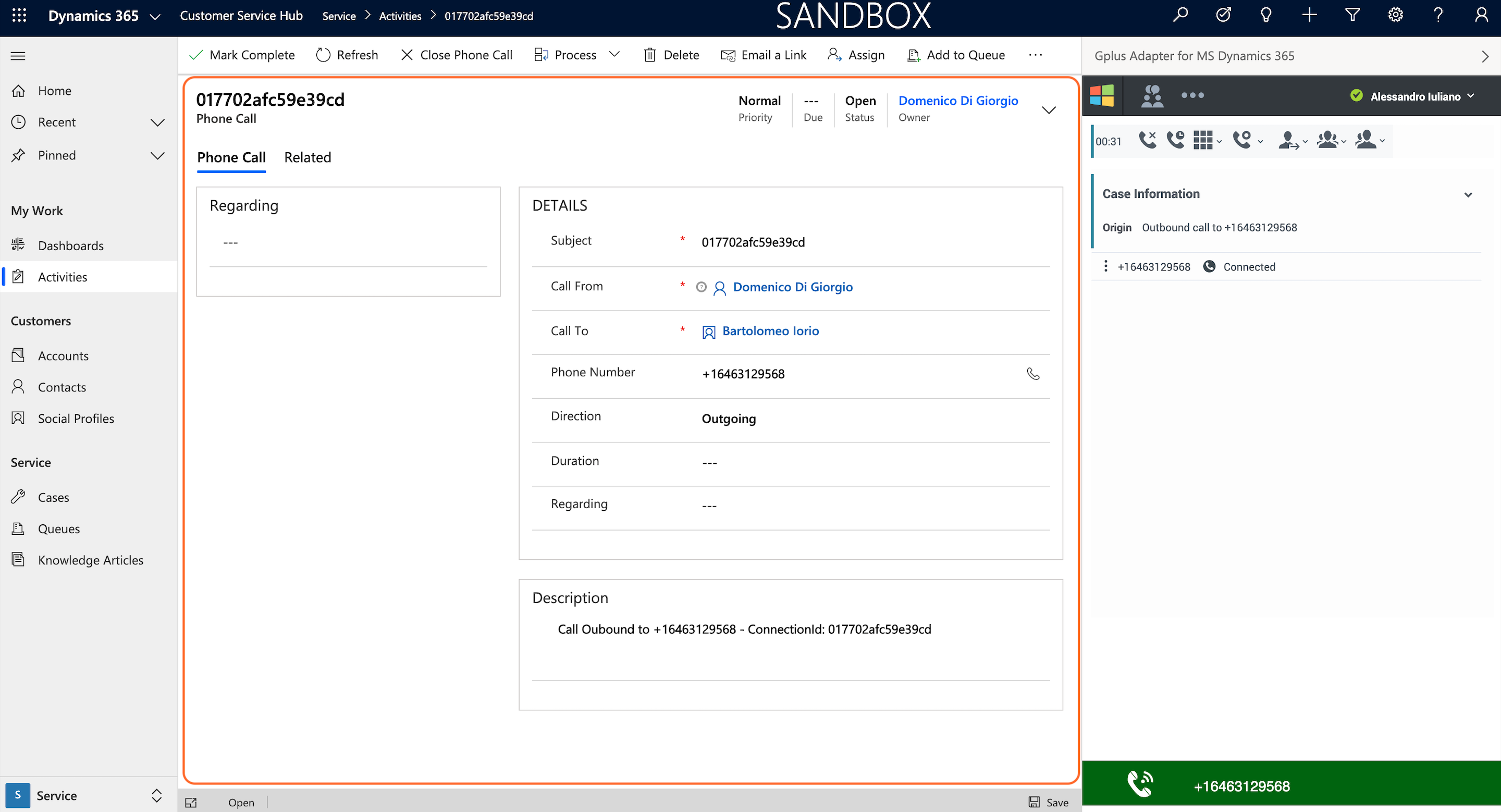Click the quick create plus icon

click(1309, 15)
